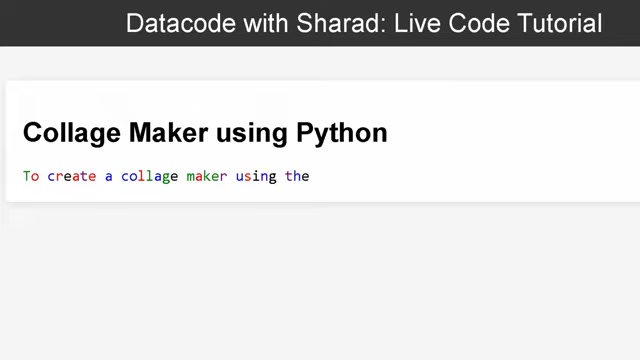This screenshot has height=360, width=640.
Task: Click the word 'Code' in the header title
Action: [x=478, y=23]
